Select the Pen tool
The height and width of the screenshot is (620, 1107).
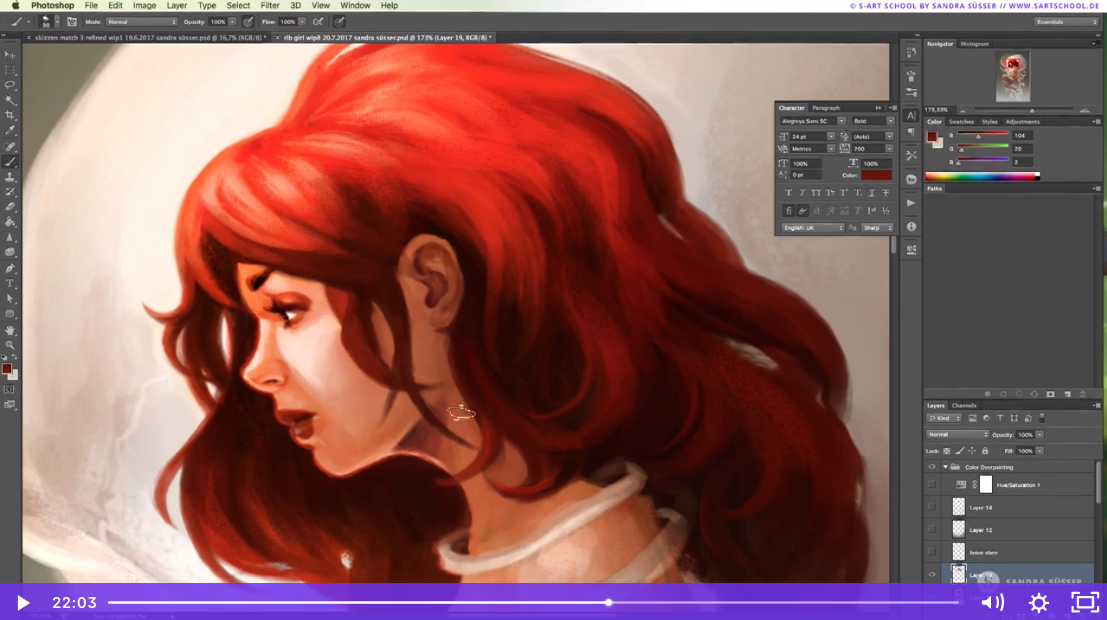[10, 268]
